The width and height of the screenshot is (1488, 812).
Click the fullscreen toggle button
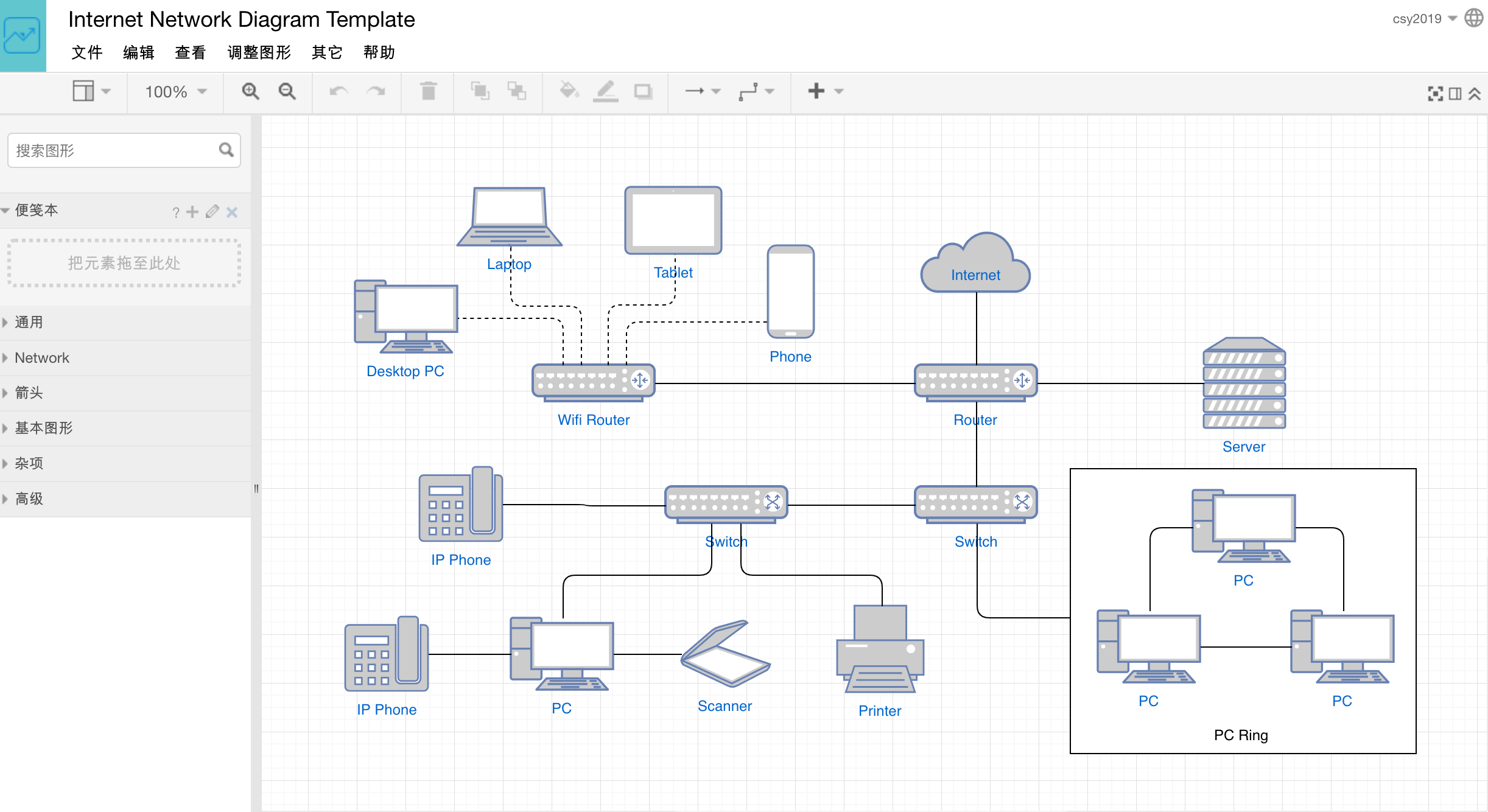pos(1436,91)
